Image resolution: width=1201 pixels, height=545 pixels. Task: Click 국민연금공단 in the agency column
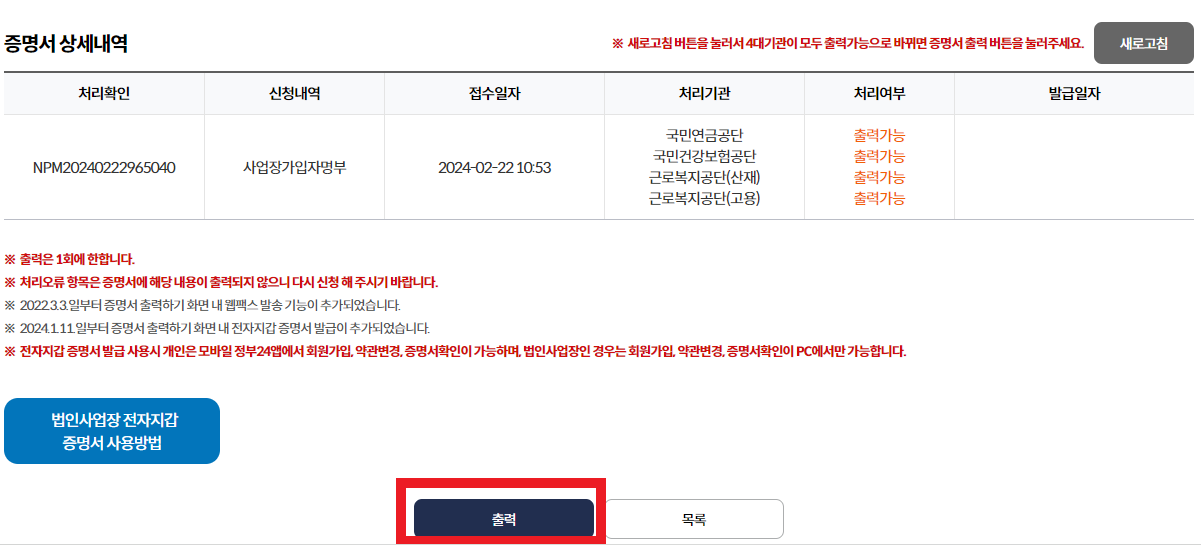(704, 135)
